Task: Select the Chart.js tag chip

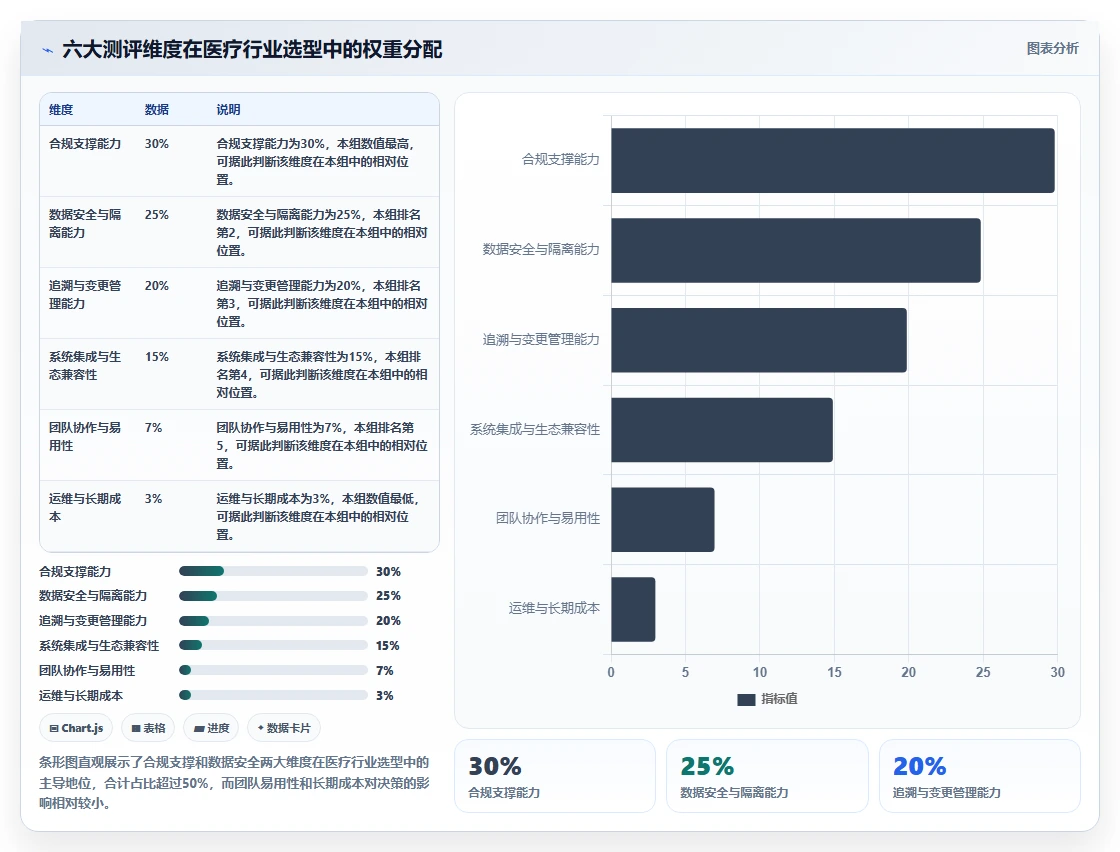Action: [x=76, y=728]
